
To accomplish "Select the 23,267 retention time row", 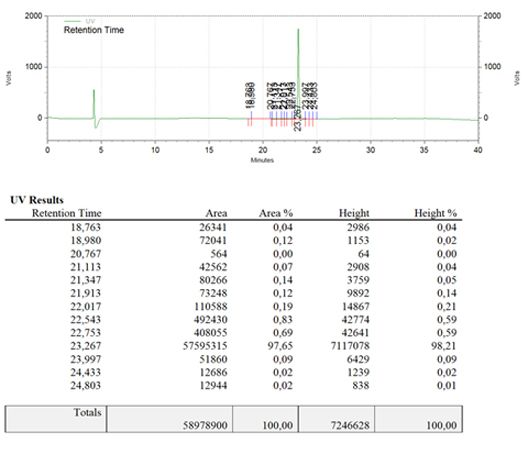I will click(x=233, y=346).
